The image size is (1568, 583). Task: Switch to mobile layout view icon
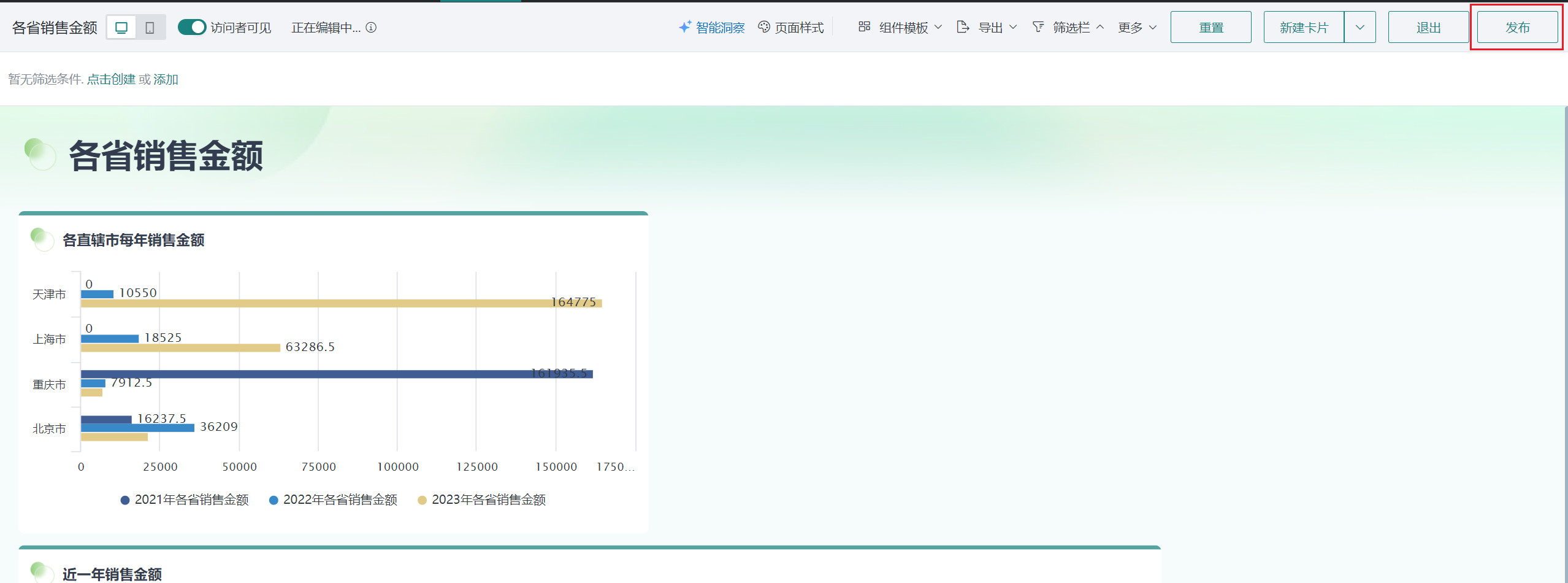click(150, 28)
